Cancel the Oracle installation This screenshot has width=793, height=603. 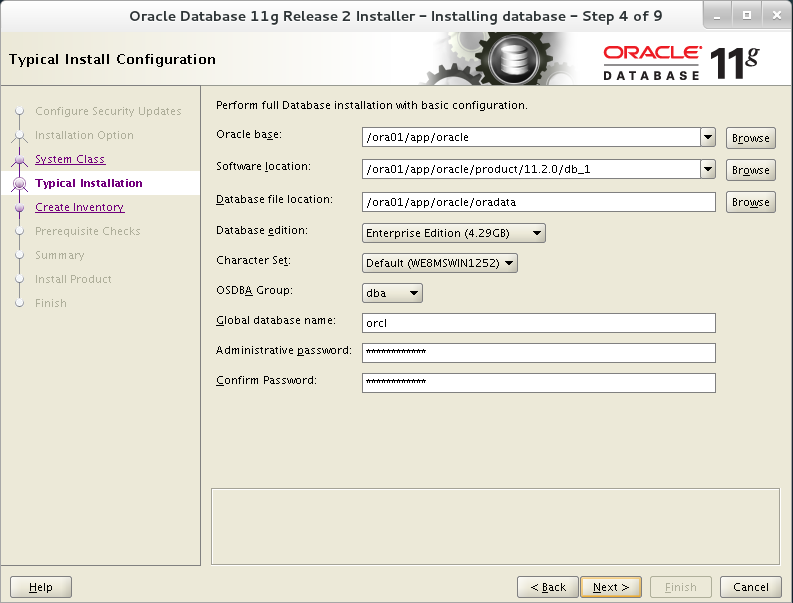click(x=750, y=587)
